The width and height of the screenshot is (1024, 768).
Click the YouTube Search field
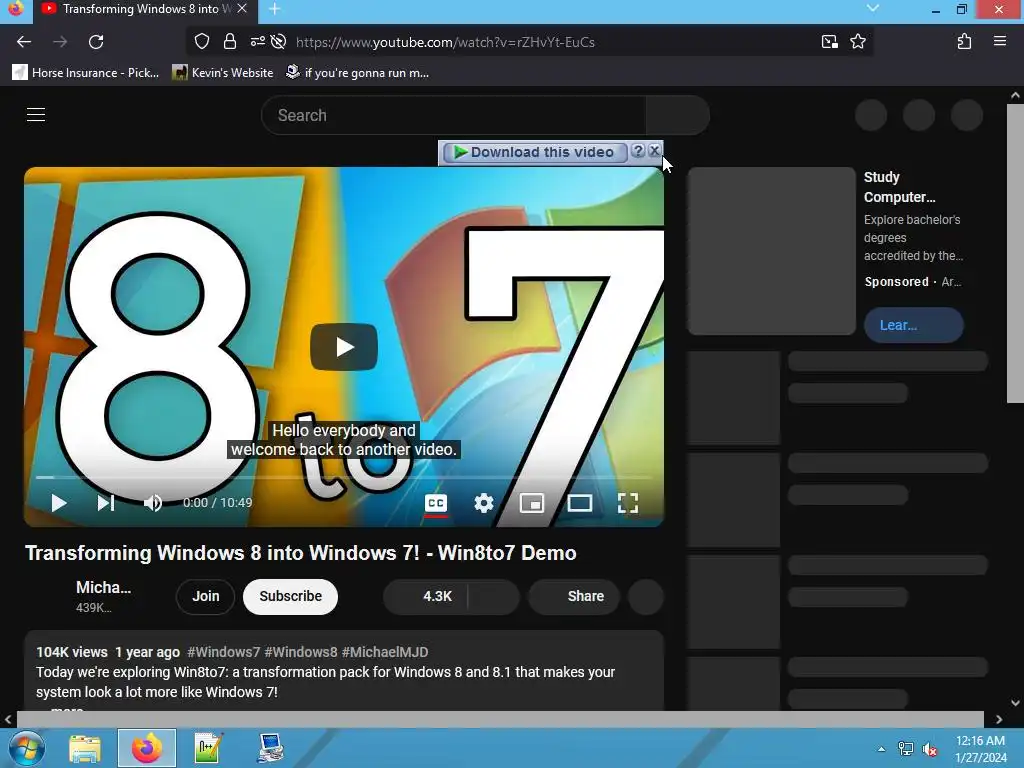453,116
